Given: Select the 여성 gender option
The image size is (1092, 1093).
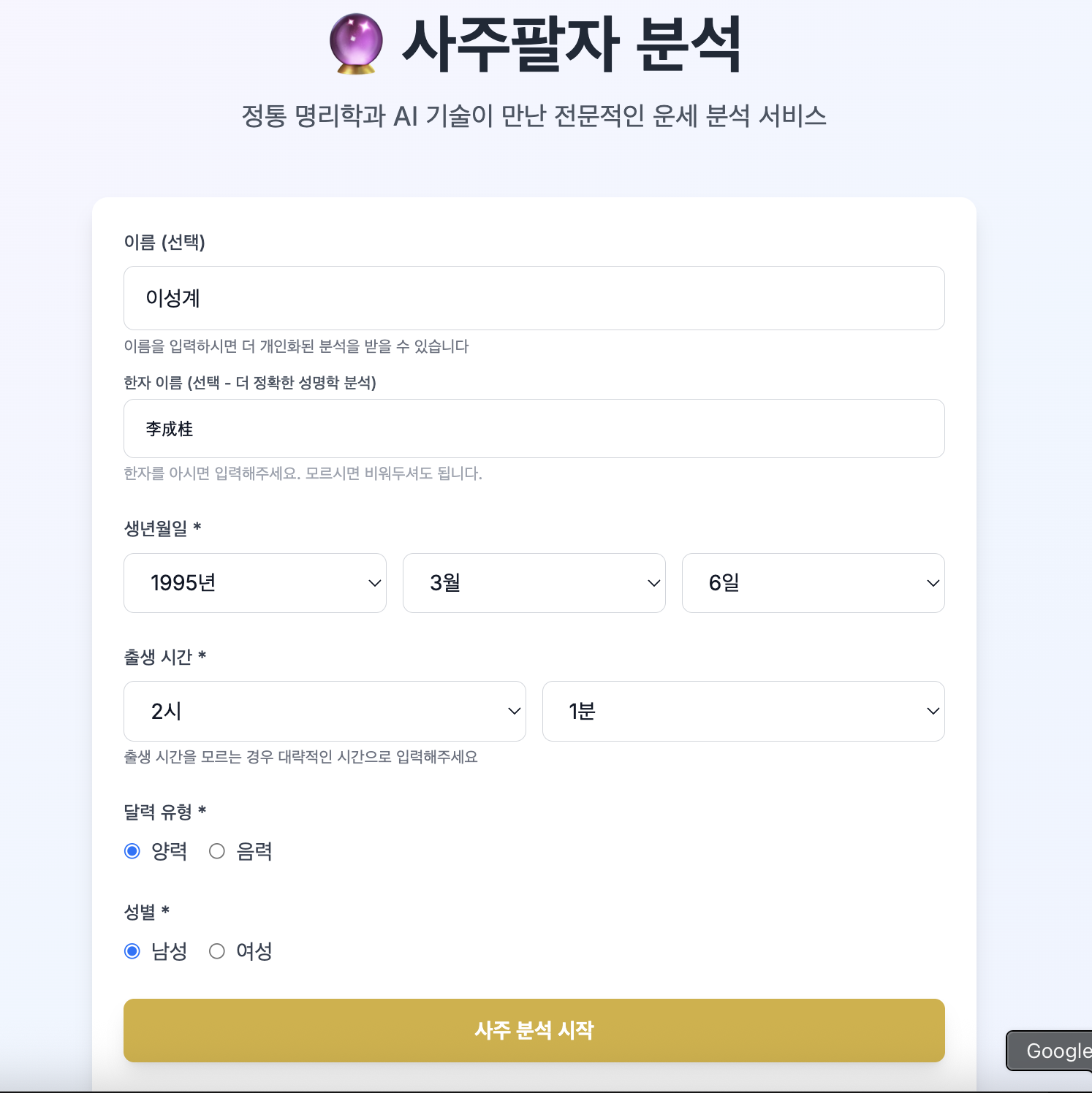Looking at the screenshot, I should click(x=216, y=951).
